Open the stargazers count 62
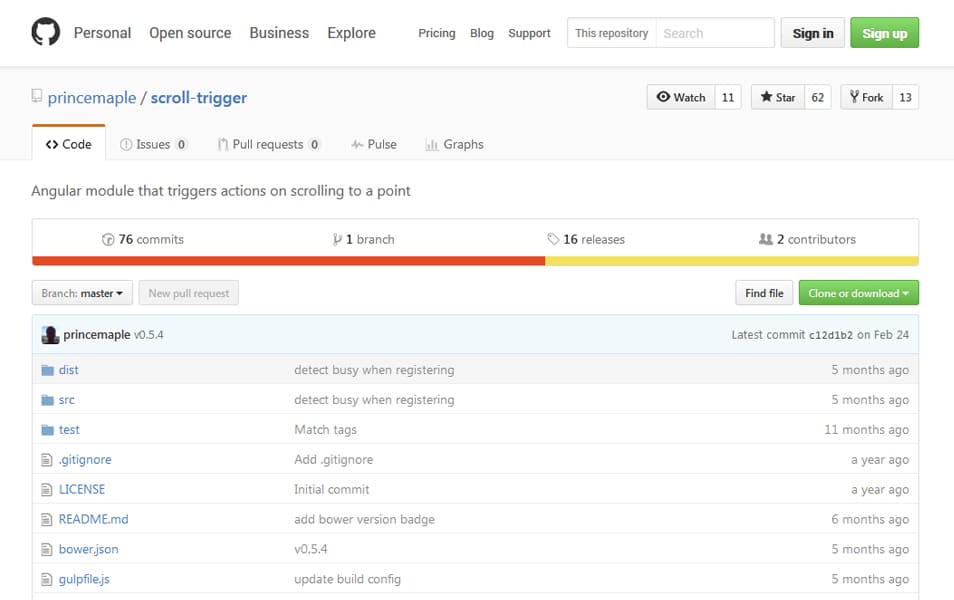This screenshot has height=600, width=954. [818, 97]
